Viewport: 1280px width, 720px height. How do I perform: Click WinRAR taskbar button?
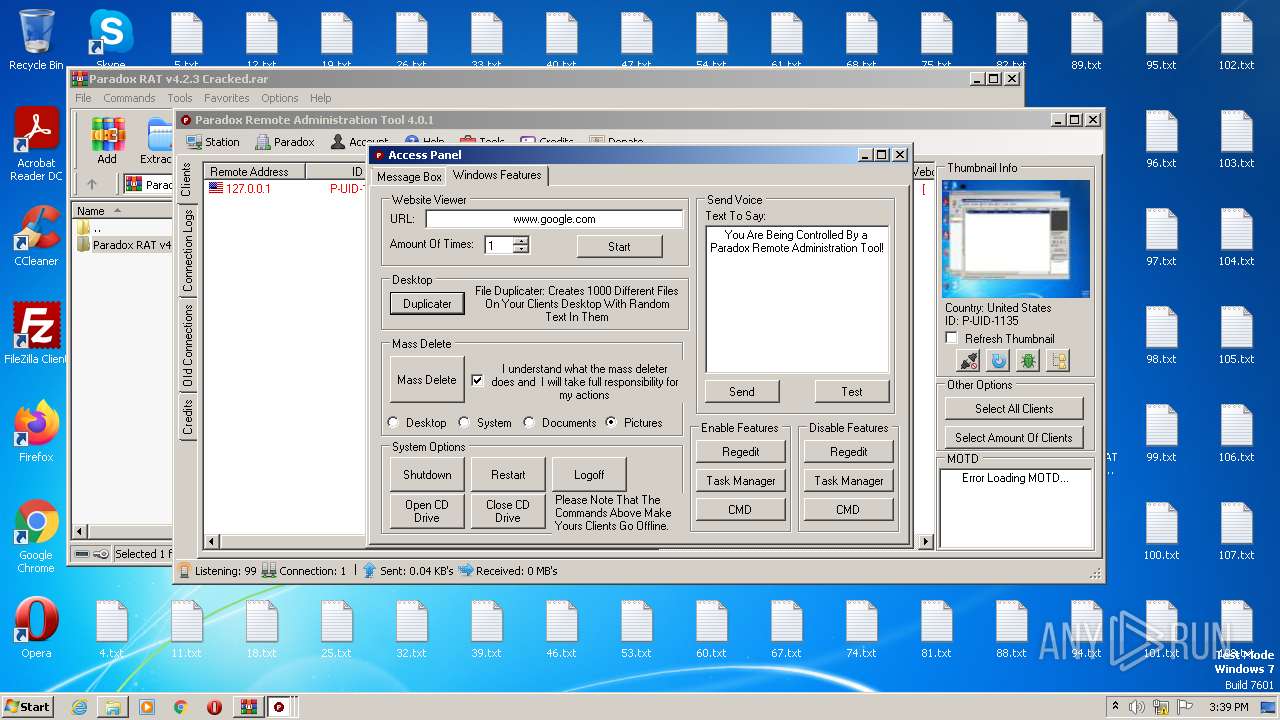tap(247, 706)
